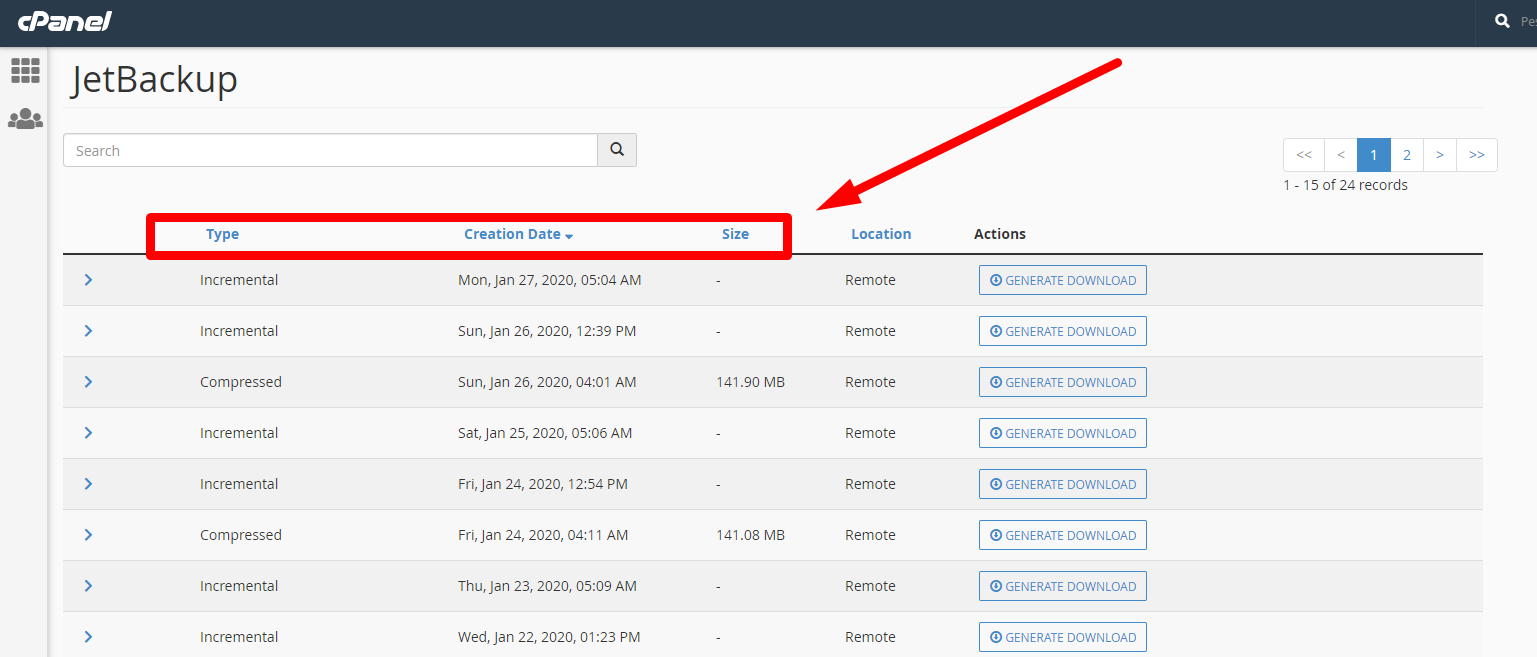Screen dimensions: 1537x657
Task: Generate download for Jan 23 05:09 AM backup
Action: 1063,586
